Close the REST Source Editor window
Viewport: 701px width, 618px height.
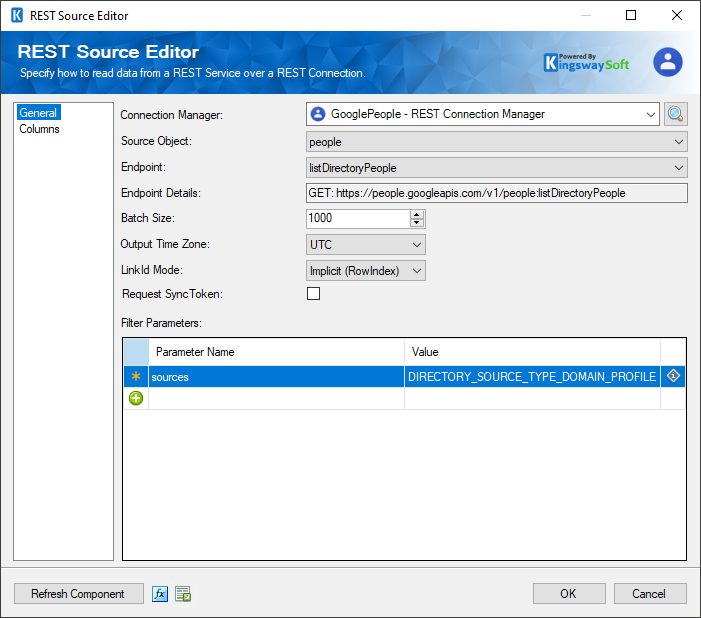click(x=677, y=15)
